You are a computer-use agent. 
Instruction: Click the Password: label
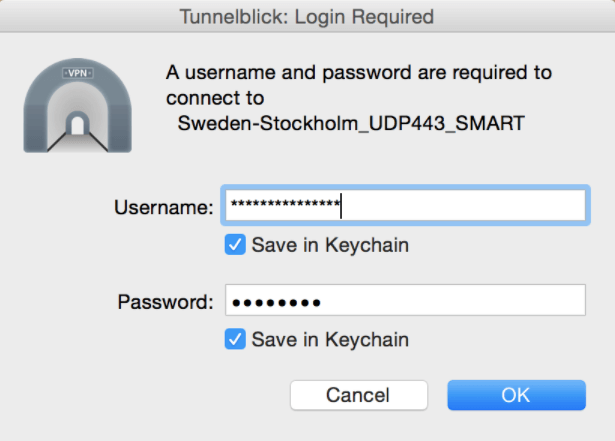click(x=166, y=302)
